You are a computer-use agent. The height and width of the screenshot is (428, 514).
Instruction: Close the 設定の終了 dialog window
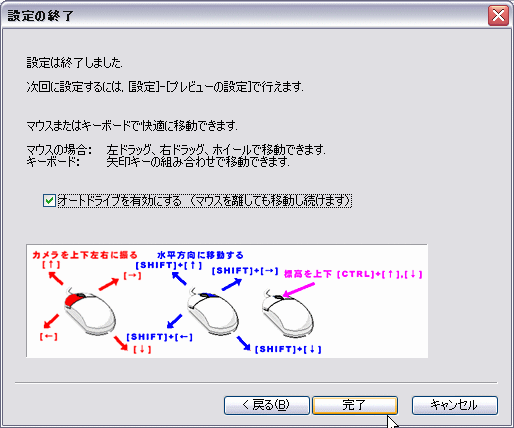[x=498, y=15]
